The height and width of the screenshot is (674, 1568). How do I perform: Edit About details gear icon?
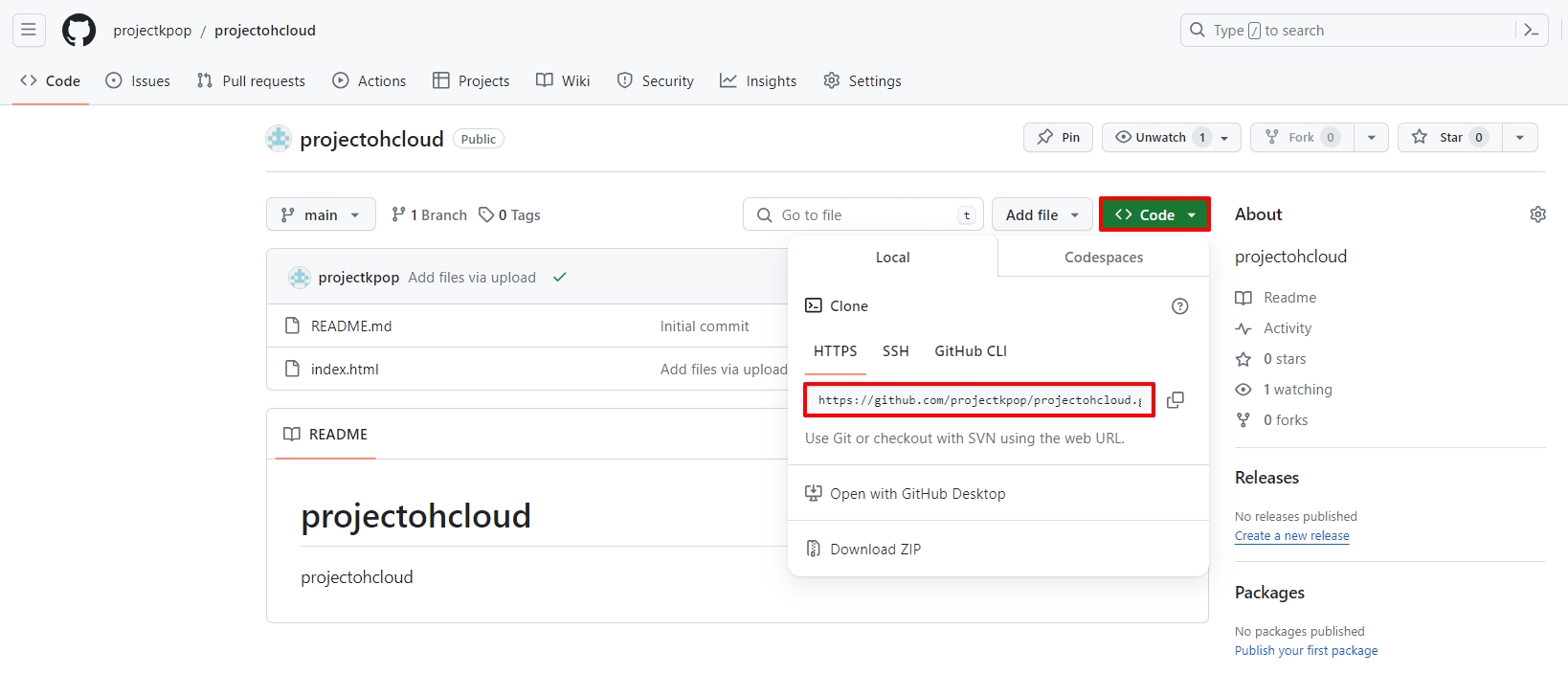[1537, 214]
